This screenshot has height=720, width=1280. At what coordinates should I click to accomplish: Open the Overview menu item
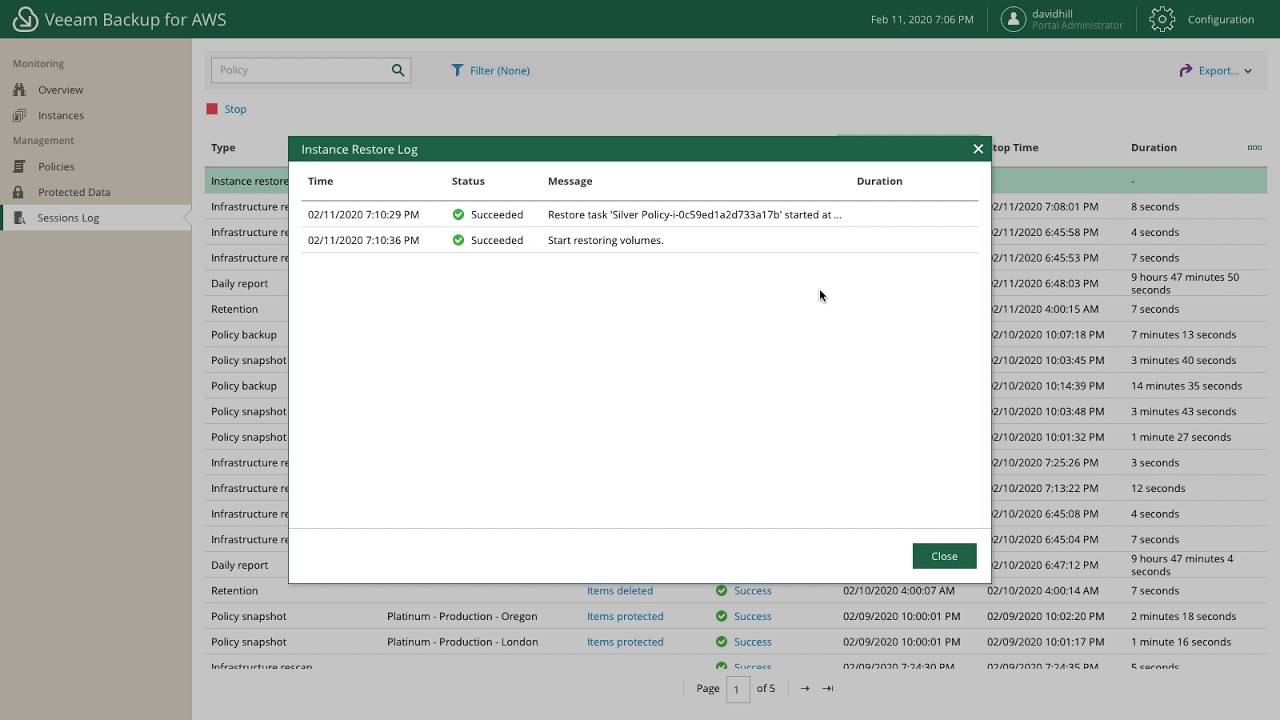(x=61, y=90)
